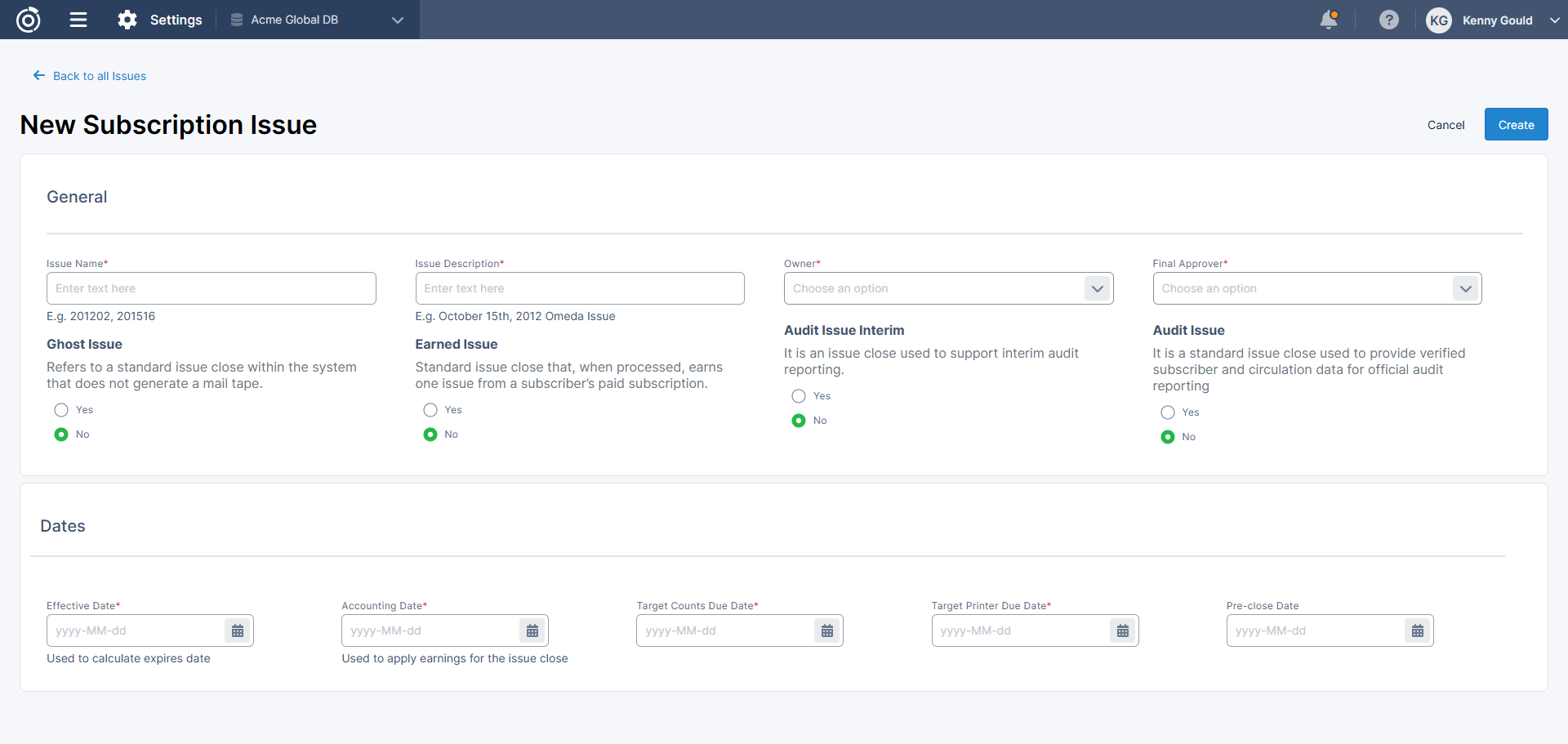The image size is (1568, 744).
Task: Open calendar picker for Pre-close Date
Action: click(1418, 630)
